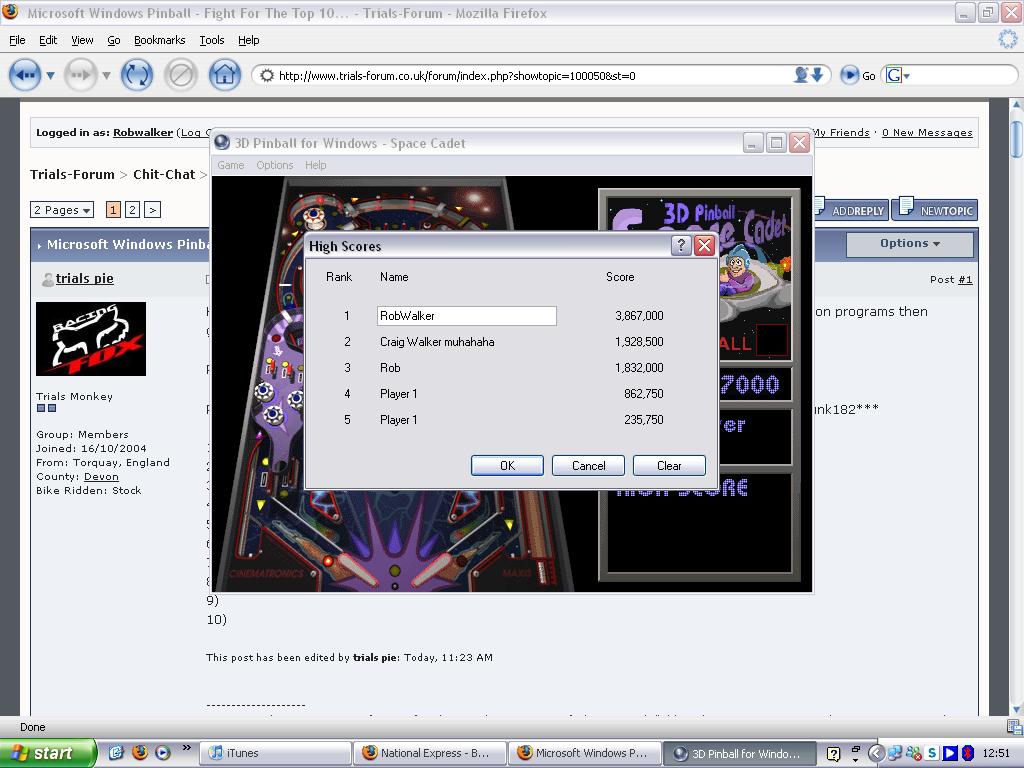The width and height of the screenshot is (1024, 768).
Task: Open the Pinball Help menu
Action: pos(315,165)
